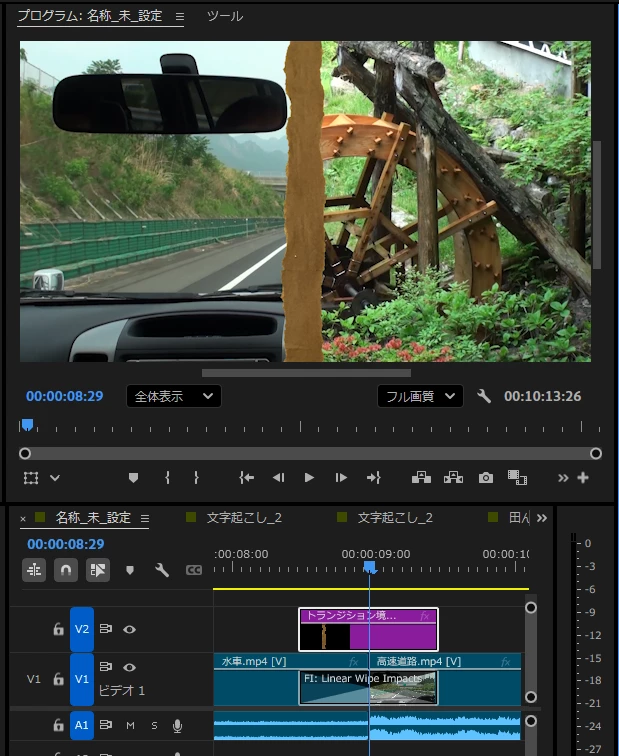Toggle snap magnet in timeline
The width and height of the screenshot is (619, 756).
[x=66, y=570]
